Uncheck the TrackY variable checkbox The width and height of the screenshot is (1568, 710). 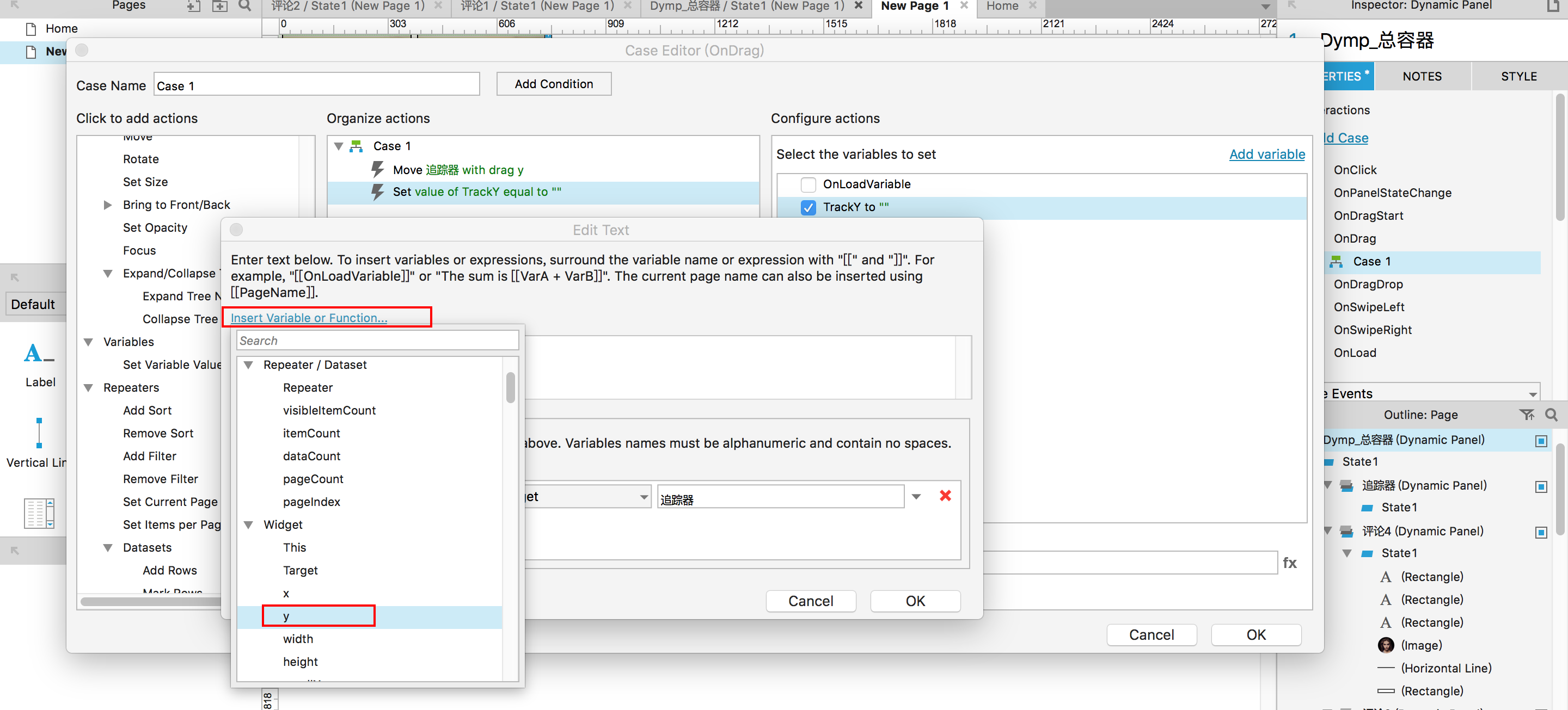pos(808,207)
